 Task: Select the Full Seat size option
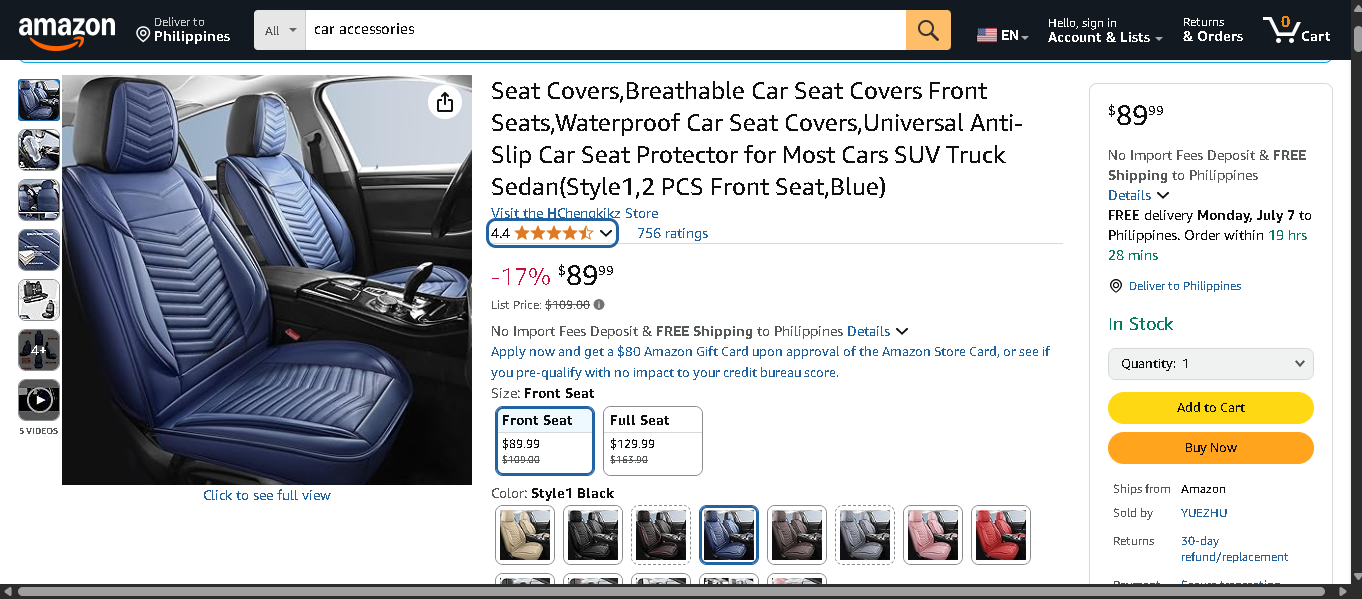(x=652, y=441)
